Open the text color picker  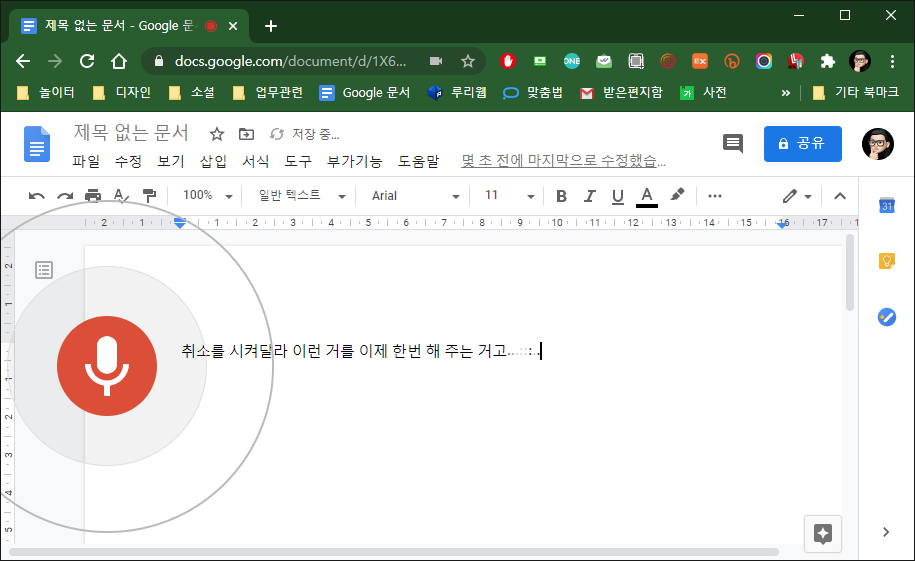[647, 196]
